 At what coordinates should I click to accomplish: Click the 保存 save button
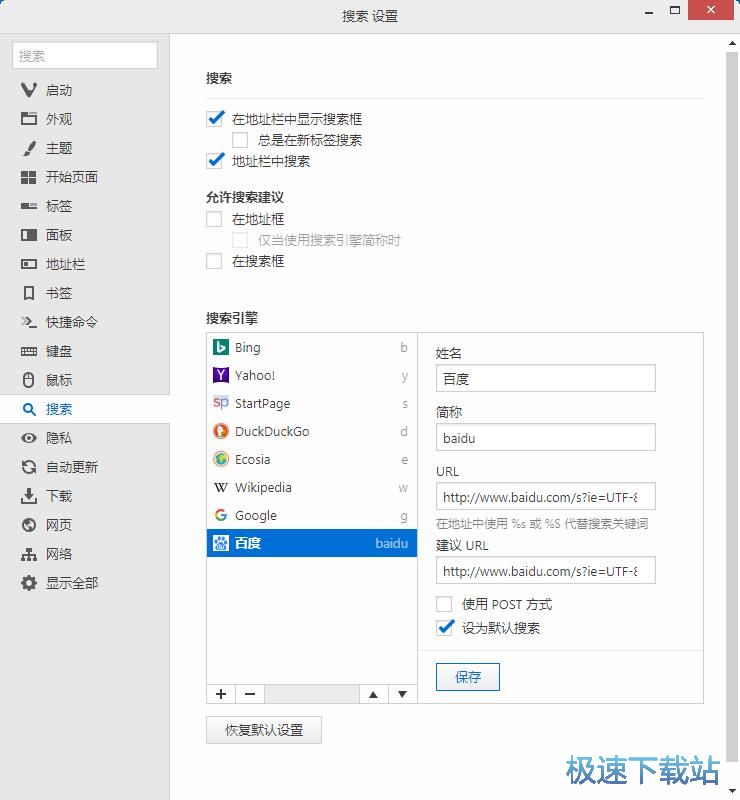click(467, 677)
